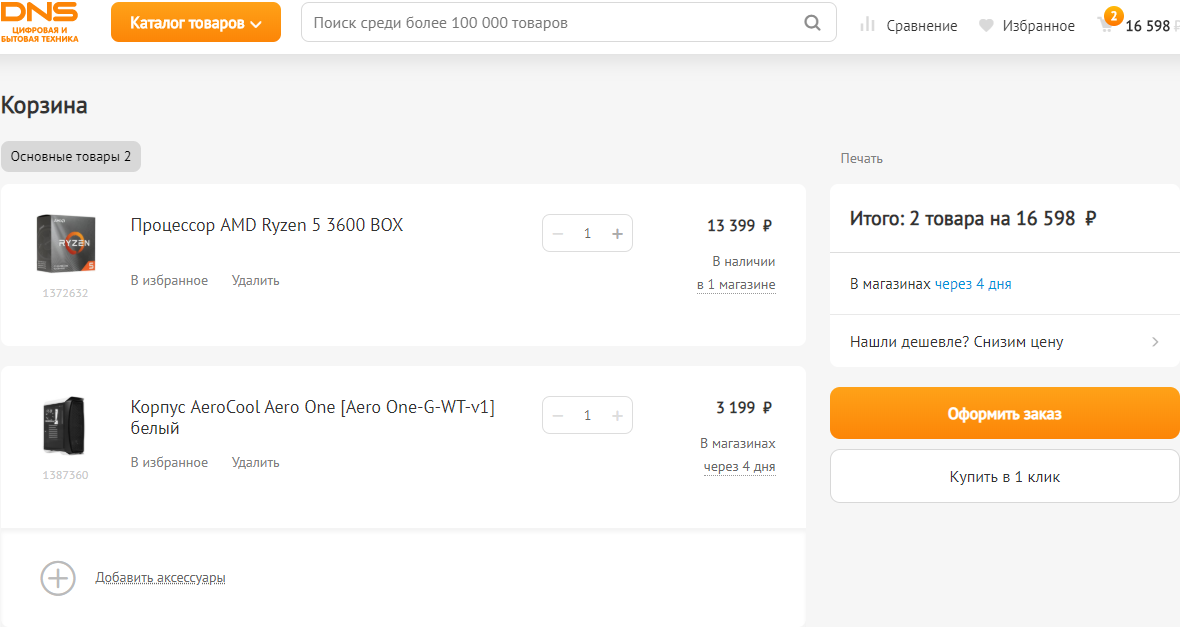Add AeroCool case to В избранное

tap(169, 463)
